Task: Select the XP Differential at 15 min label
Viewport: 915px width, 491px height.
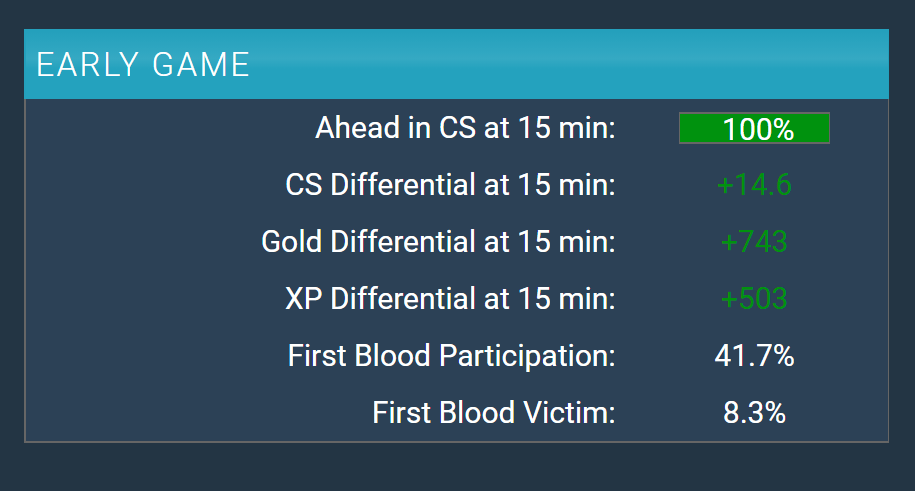Action: pyautogui.click(x=450, y=299)
